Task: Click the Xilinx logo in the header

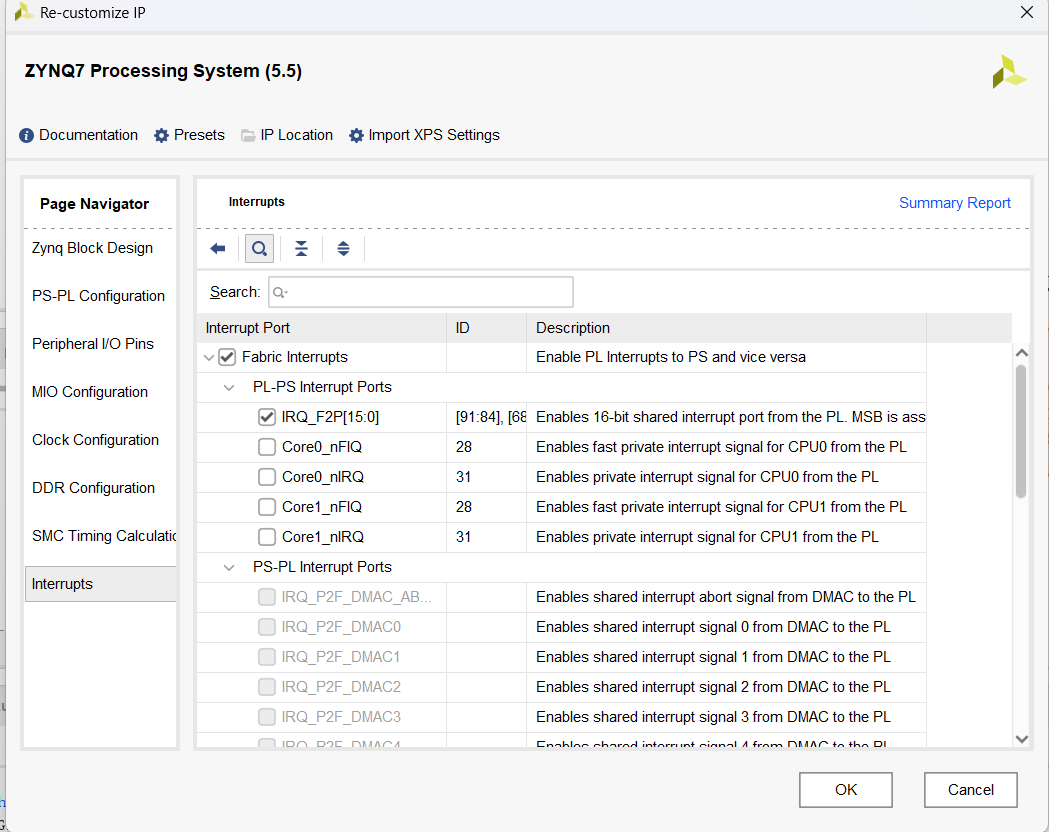Action: pos(1009,72)
